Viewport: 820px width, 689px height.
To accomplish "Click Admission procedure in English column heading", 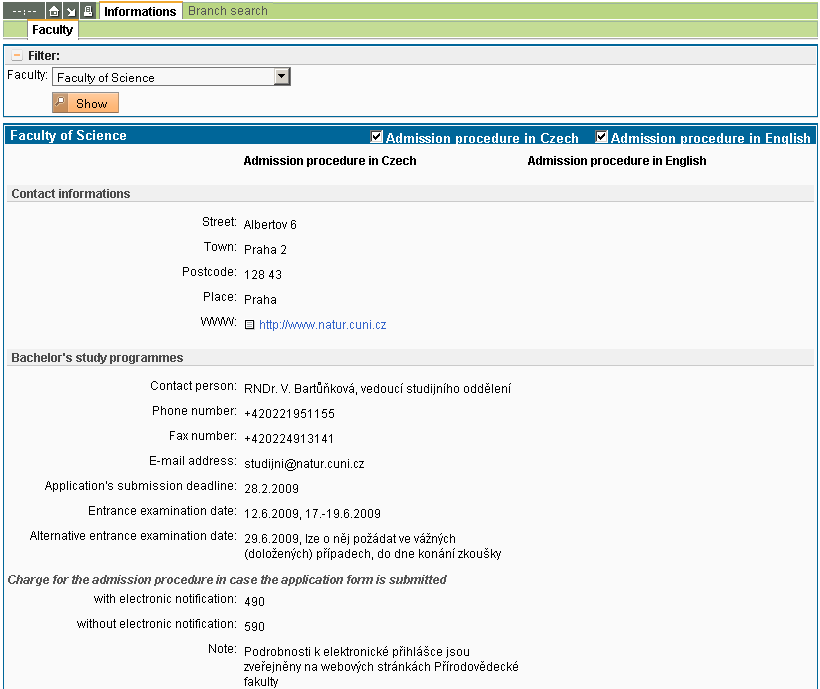I will [617, 161].
